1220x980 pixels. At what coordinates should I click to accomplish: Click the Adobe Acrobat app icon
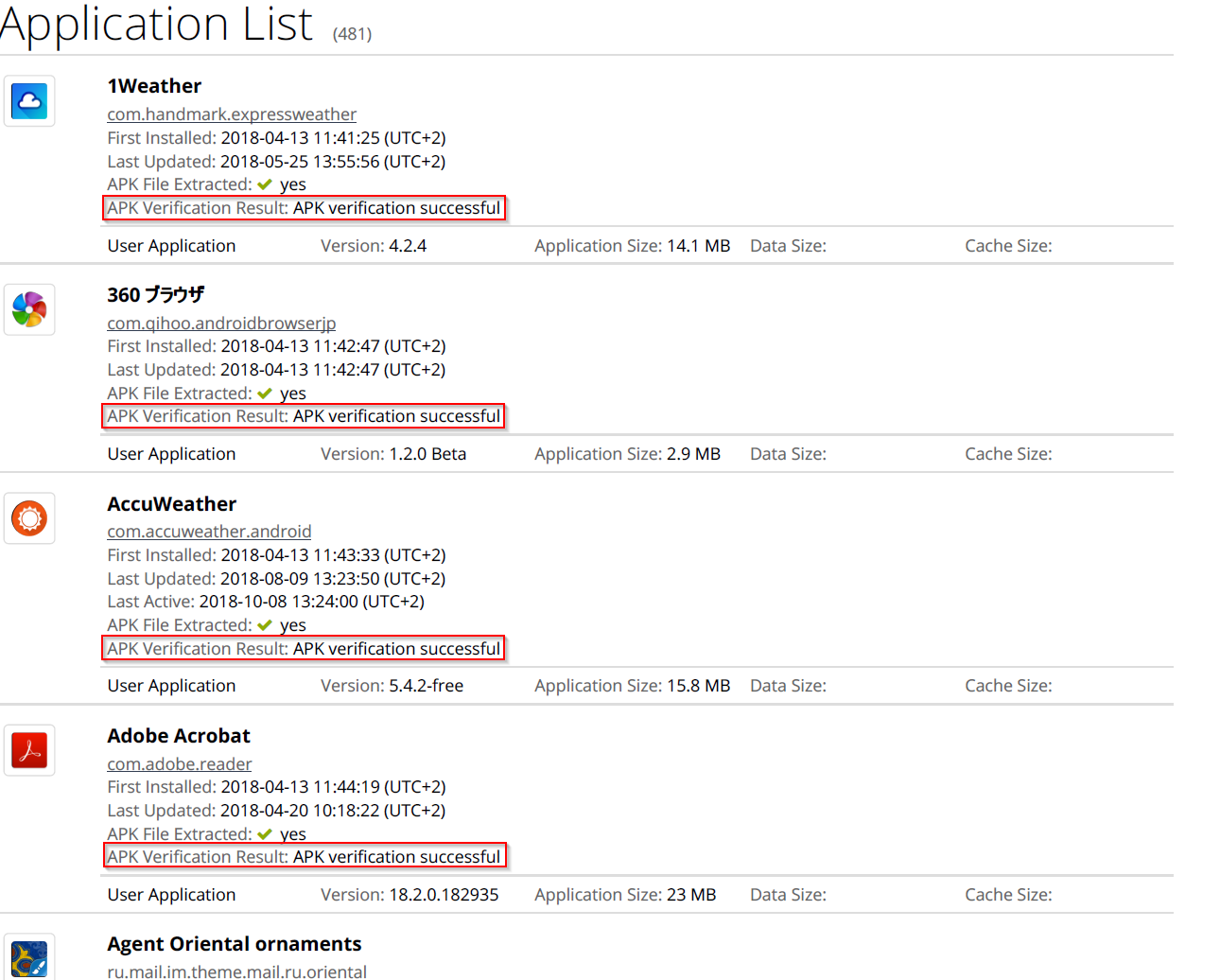(x=29, y=750)
